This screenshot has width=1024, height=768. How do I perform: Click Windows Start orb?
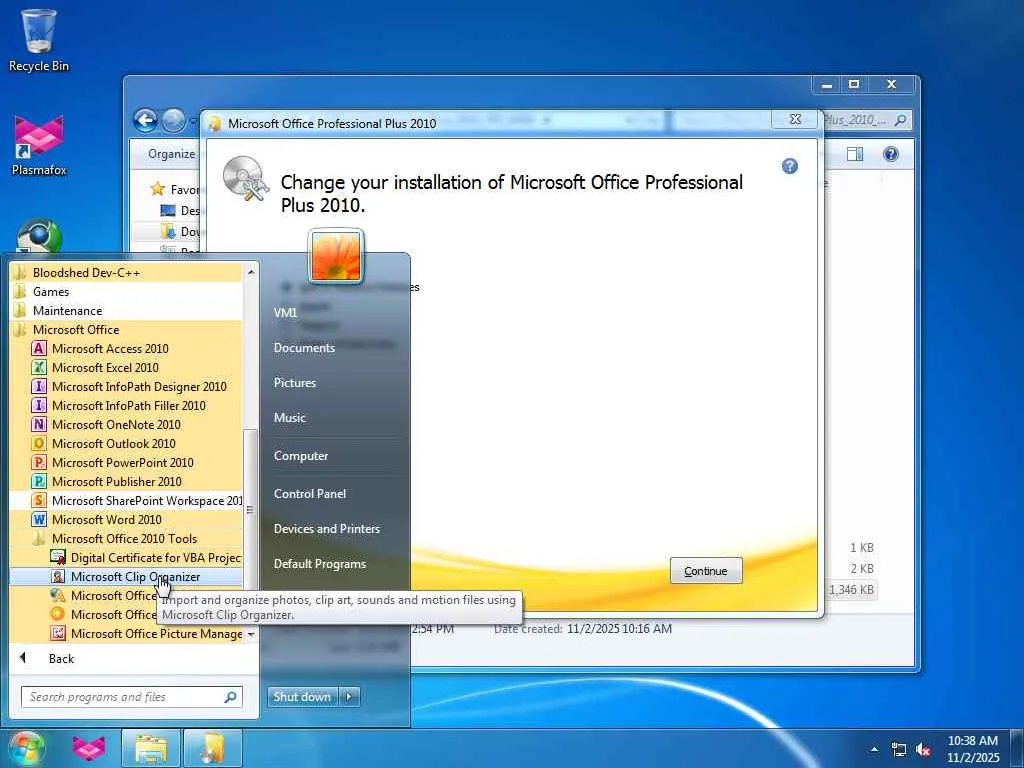[x=26, y=748]
